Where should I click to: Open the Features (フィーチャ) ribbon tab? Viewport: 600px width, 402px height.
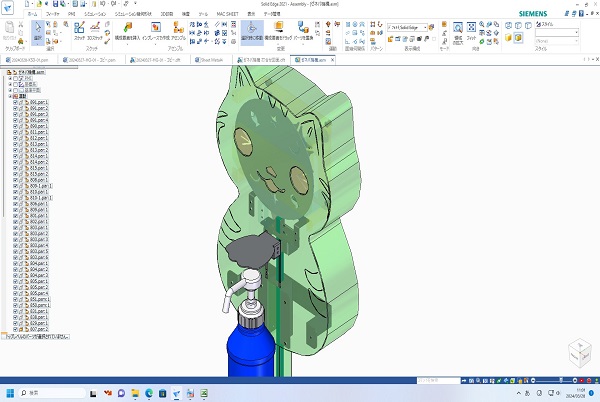(52, 14)
